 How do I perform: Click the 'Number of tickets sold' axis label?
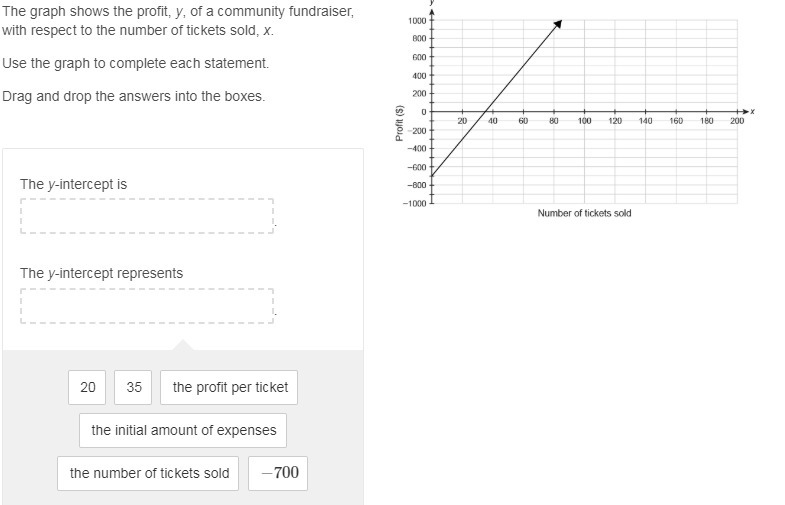pos(584,213)
